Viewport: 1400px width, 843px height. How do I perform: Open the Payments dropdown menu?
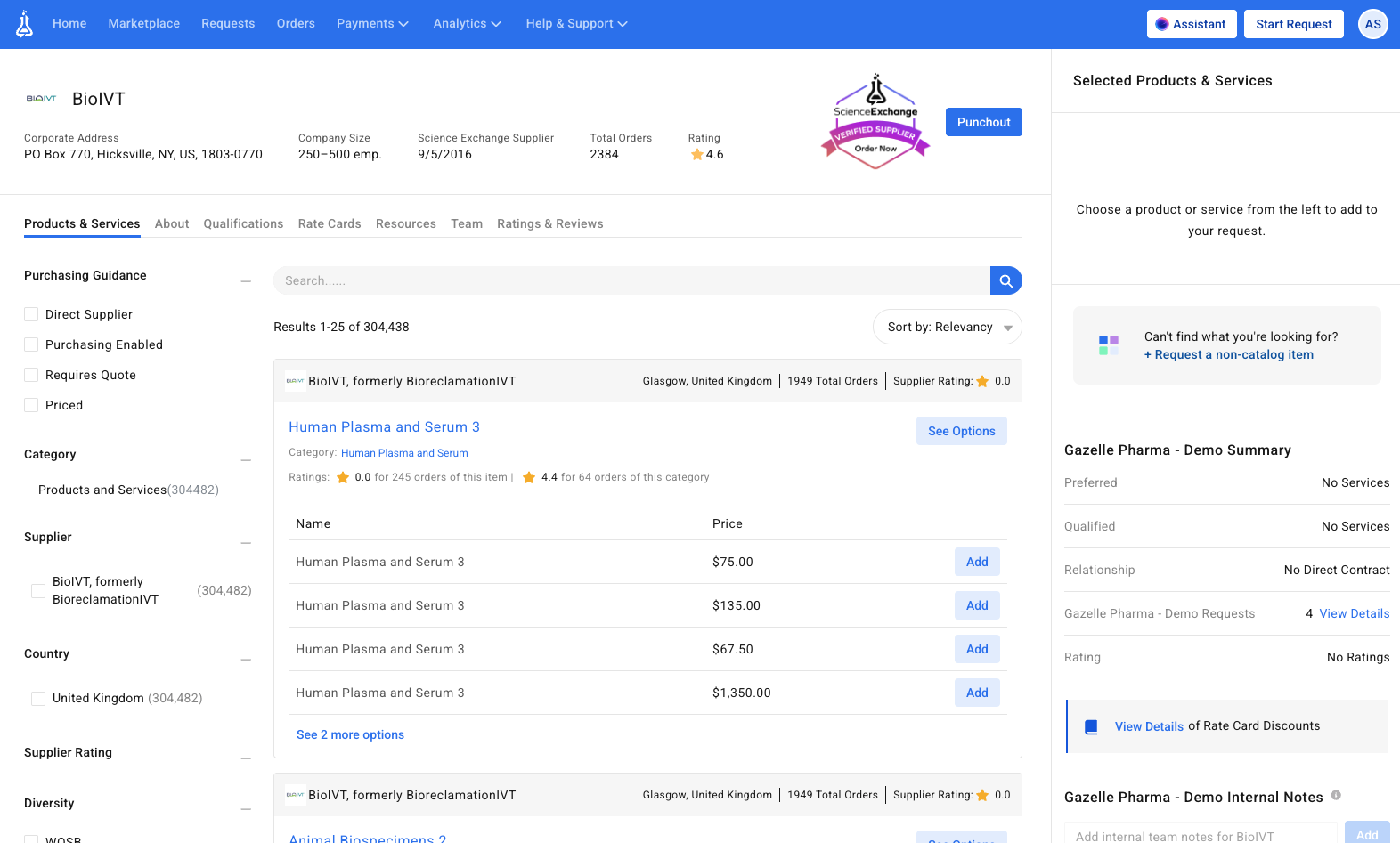point(372,24)
